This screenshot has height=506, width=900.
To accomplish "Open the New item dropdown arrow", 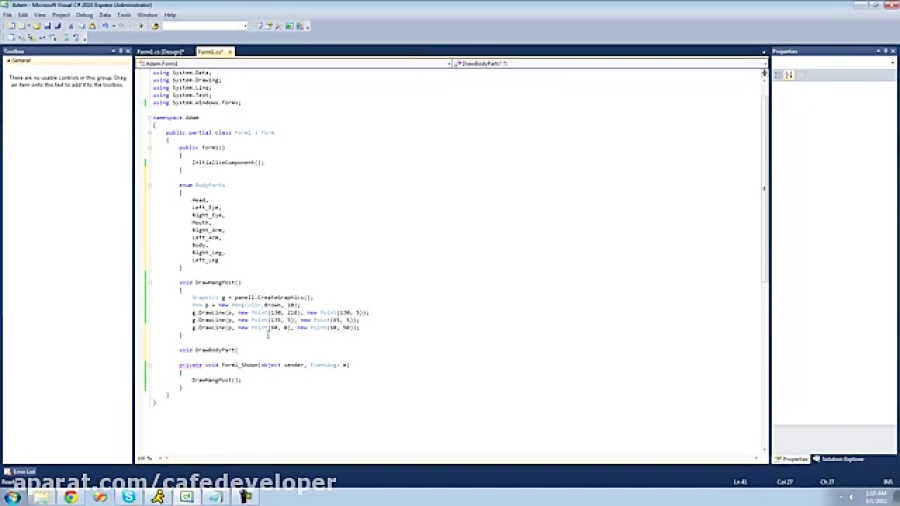I will click(x=29, y=26).
